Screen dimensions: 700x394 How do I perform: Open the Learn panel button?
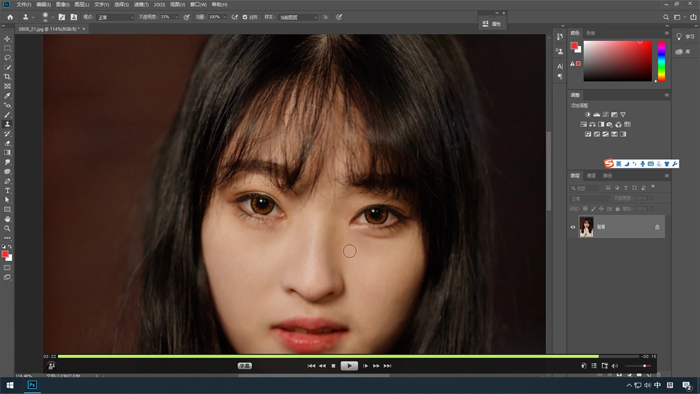click(685, 37)
